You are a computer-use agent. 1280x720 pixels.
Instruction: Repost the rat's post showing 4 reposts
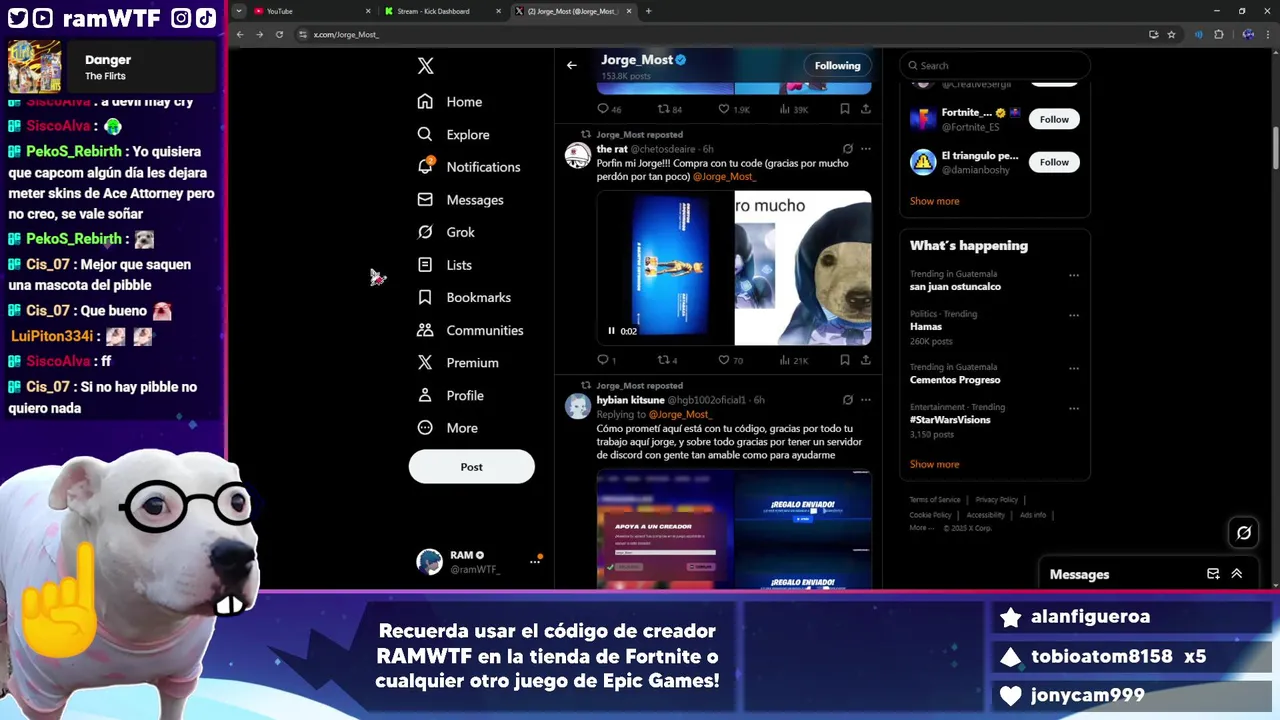667,360
